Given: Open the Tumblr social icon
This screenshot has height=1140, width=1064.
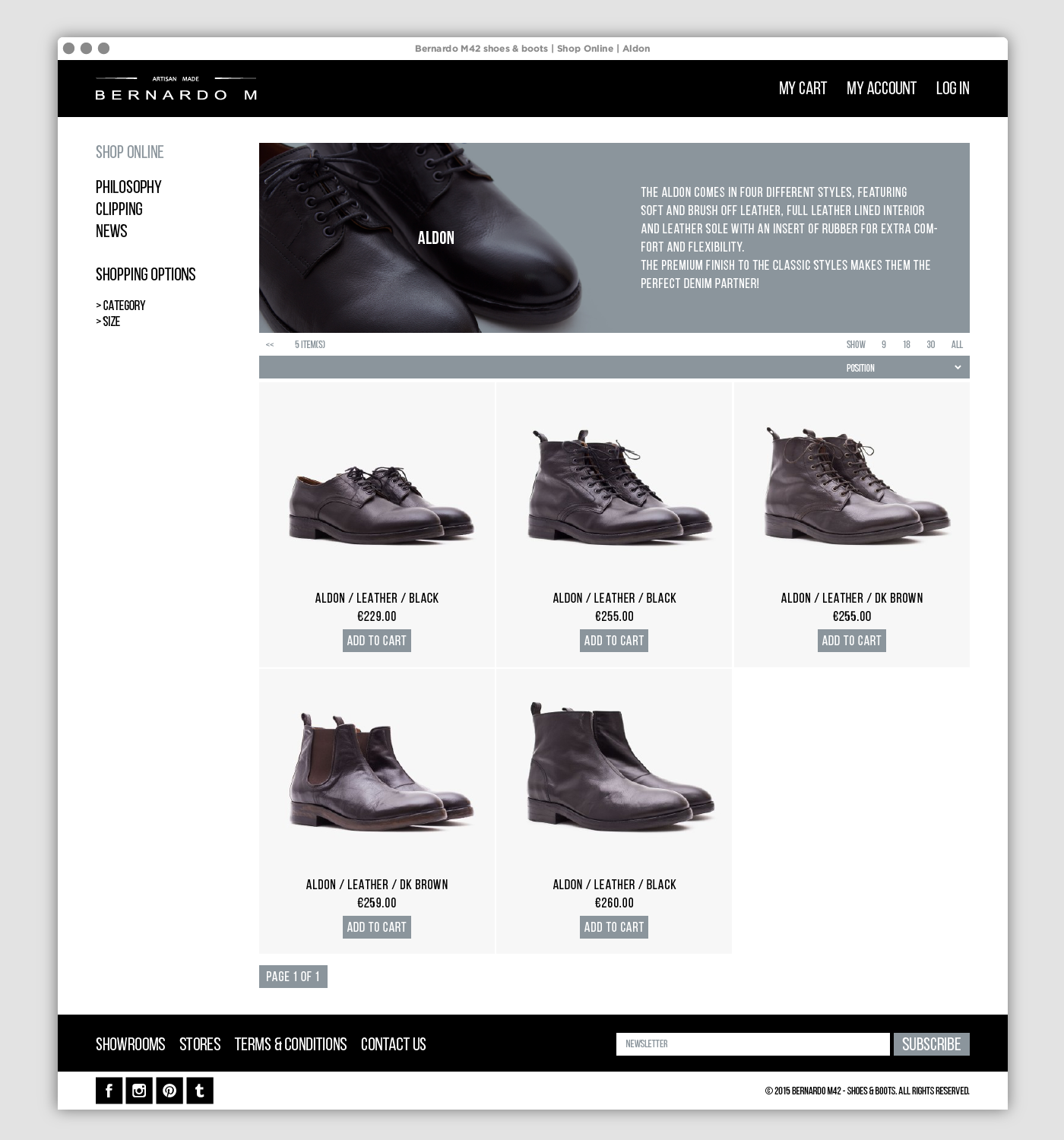Looking at the screenshot, I should tap(200, 1091).
